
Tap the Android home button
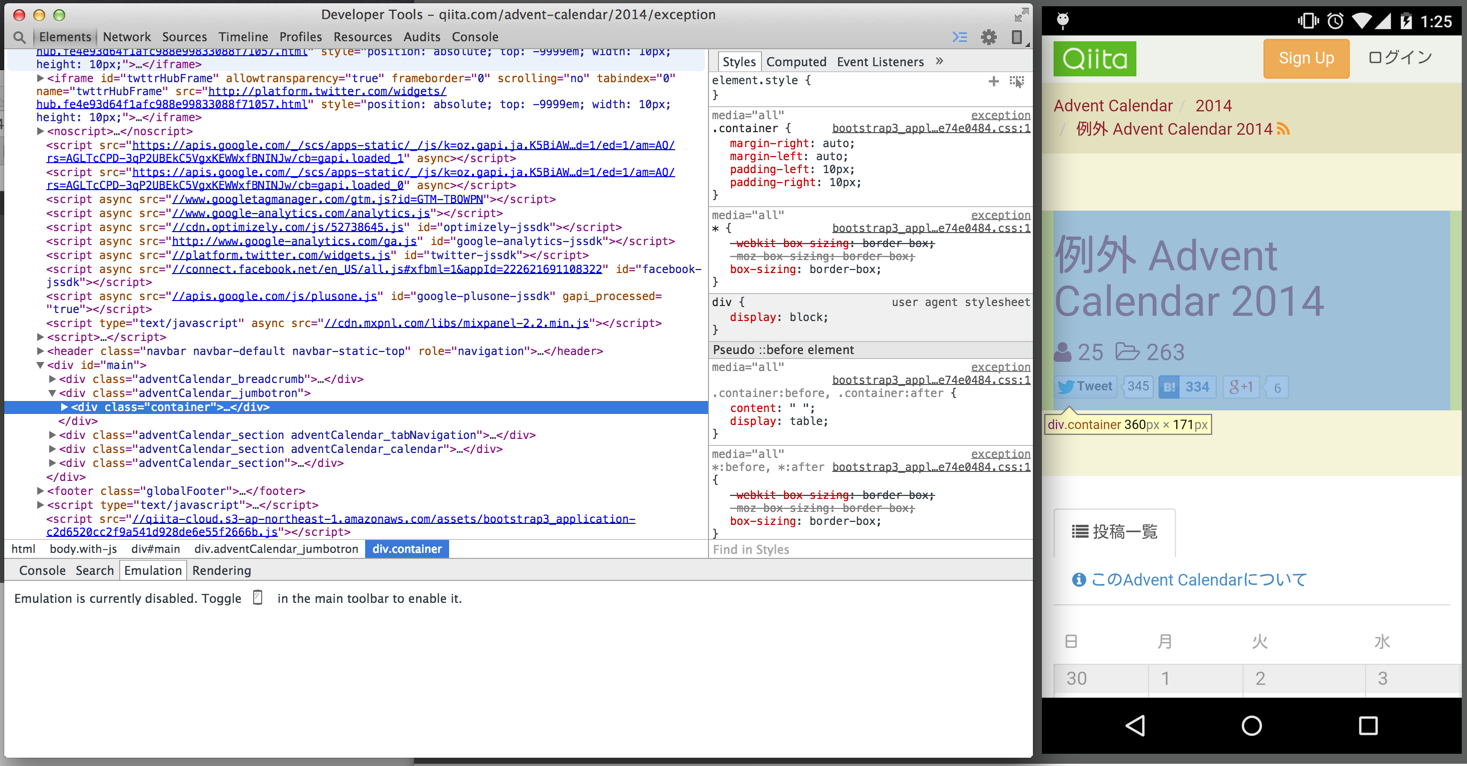point(1252,726)
